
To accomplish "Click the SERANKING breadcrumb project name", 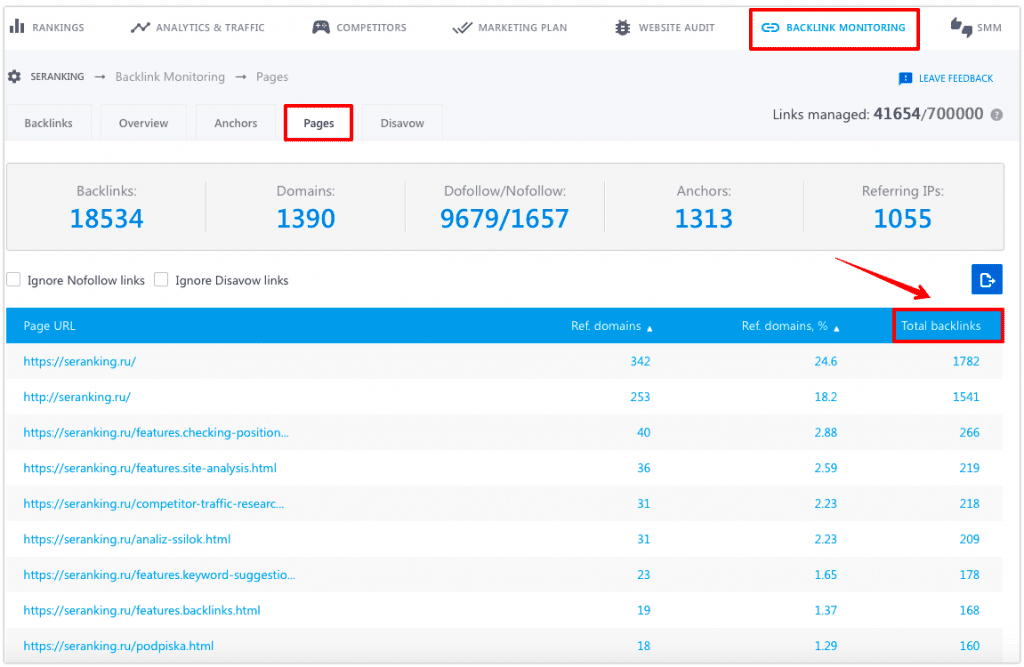I will [57, 76].
